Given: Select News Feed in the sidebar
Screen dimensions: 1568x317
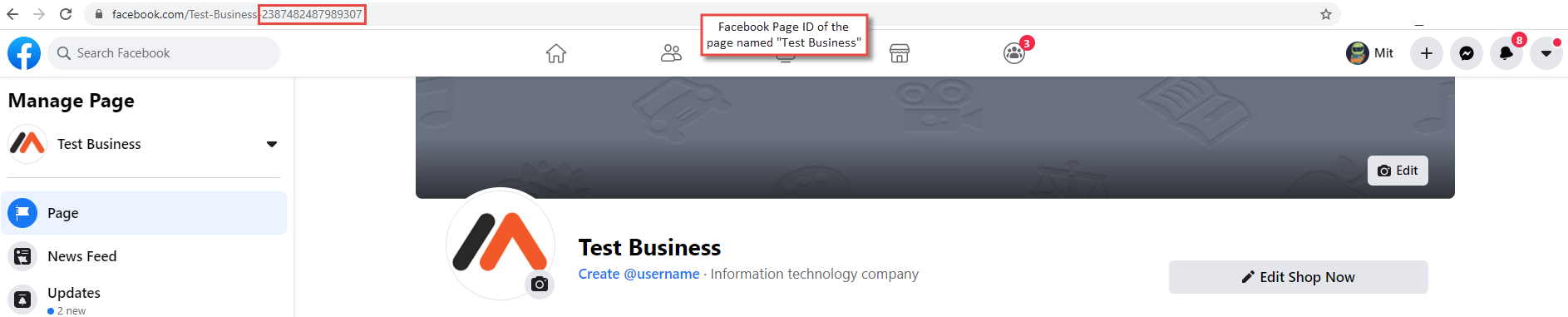Looking at the screenshot, I should point(144,256).
